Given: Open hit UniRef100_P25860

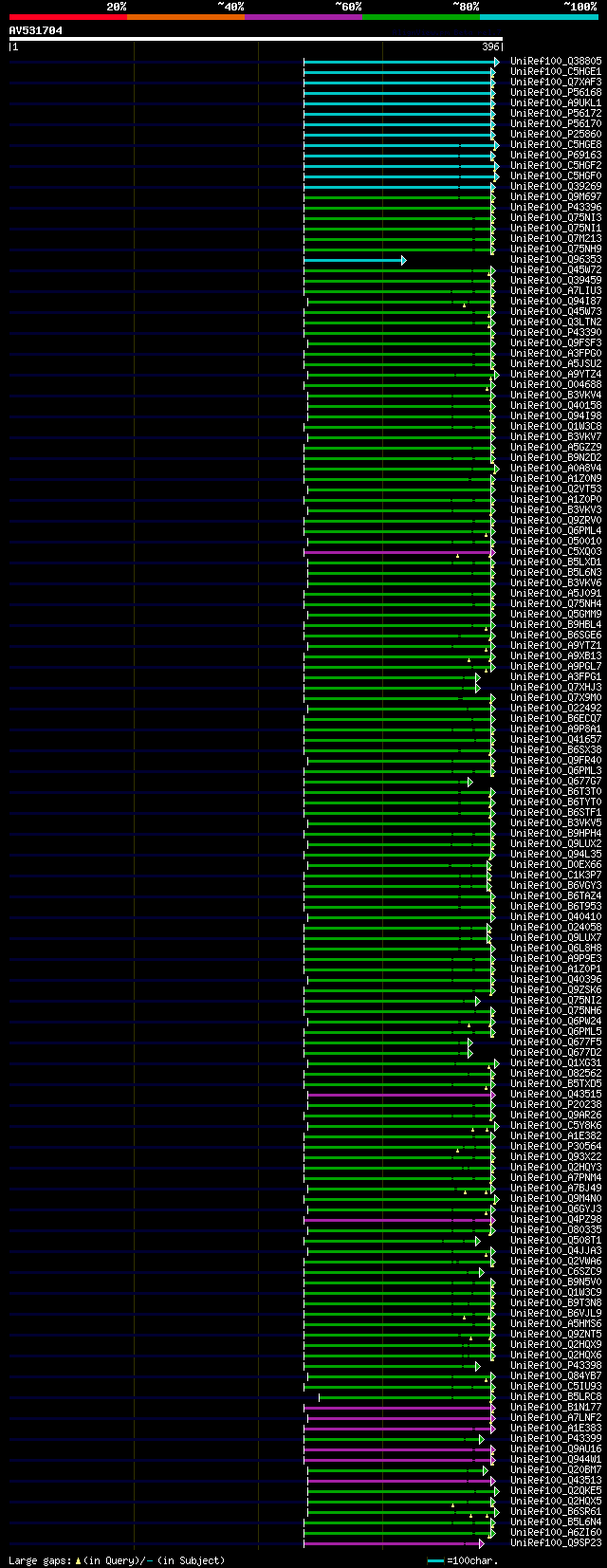Looking at the screenshot, I should click(556, 134).
